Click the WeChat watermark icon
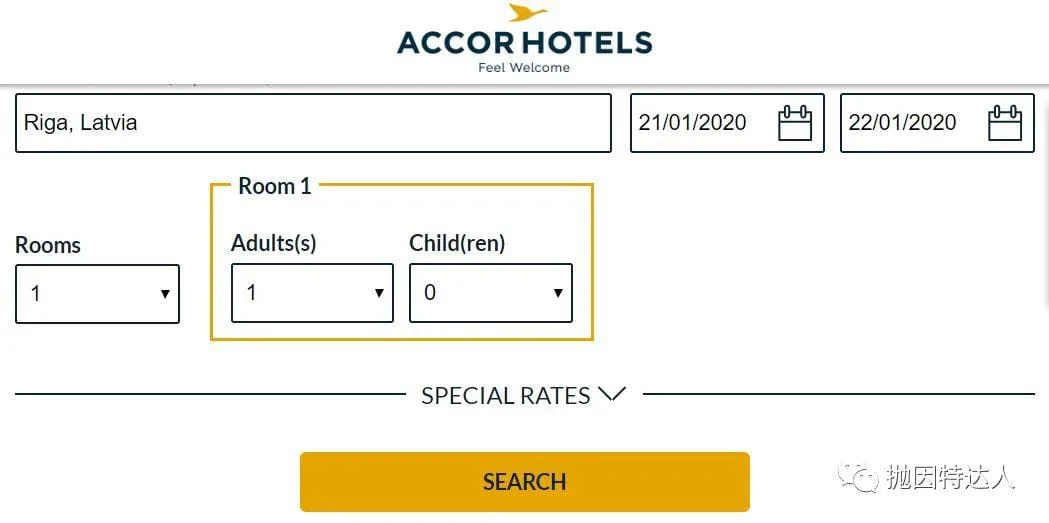Image resolution: width=1049 pixels, height=523 pixels. pyautogui.click(x=858, y=478)
